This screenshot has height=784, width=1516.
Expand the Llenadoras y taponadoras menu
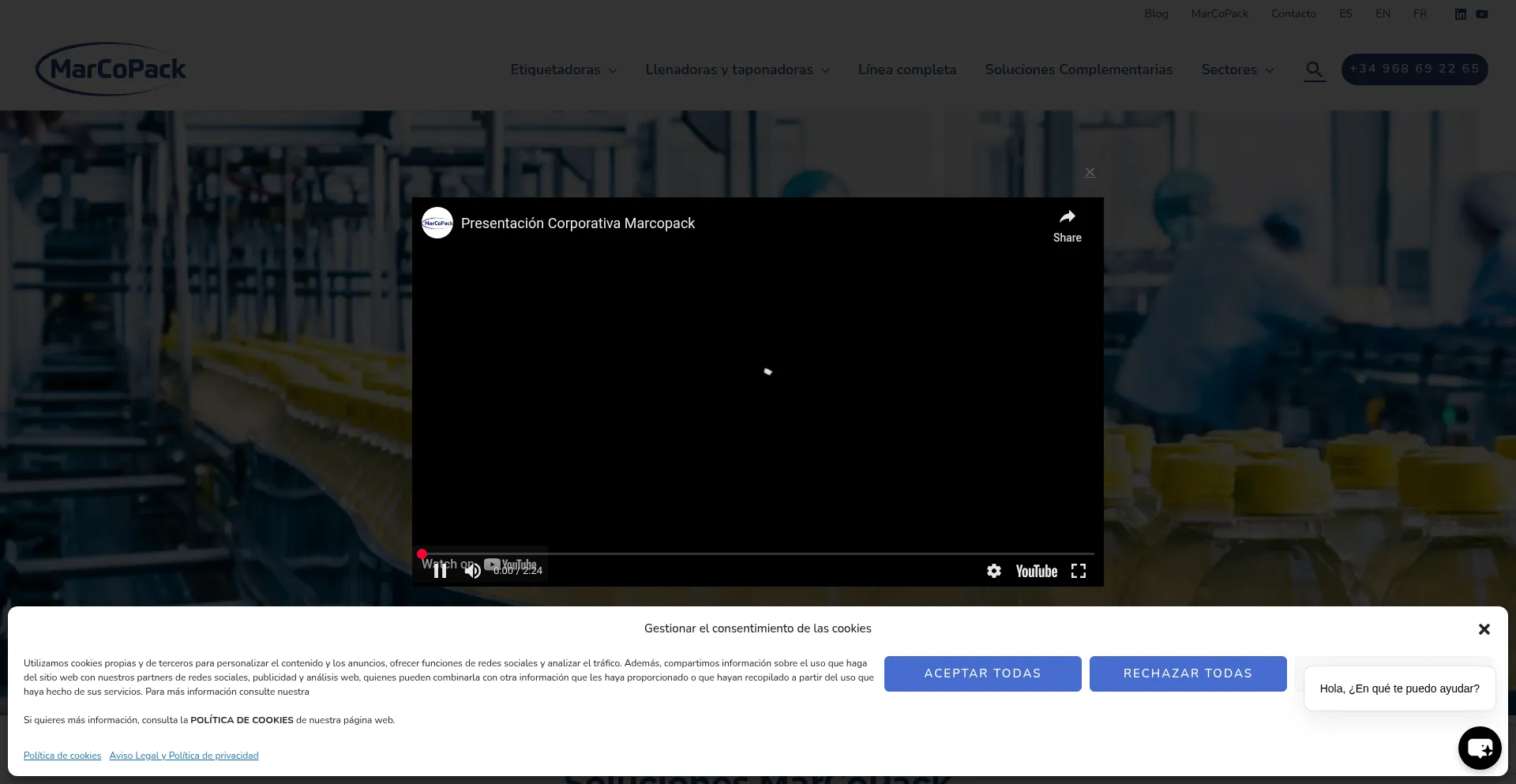pyautogui.click(x=736, y=69)
